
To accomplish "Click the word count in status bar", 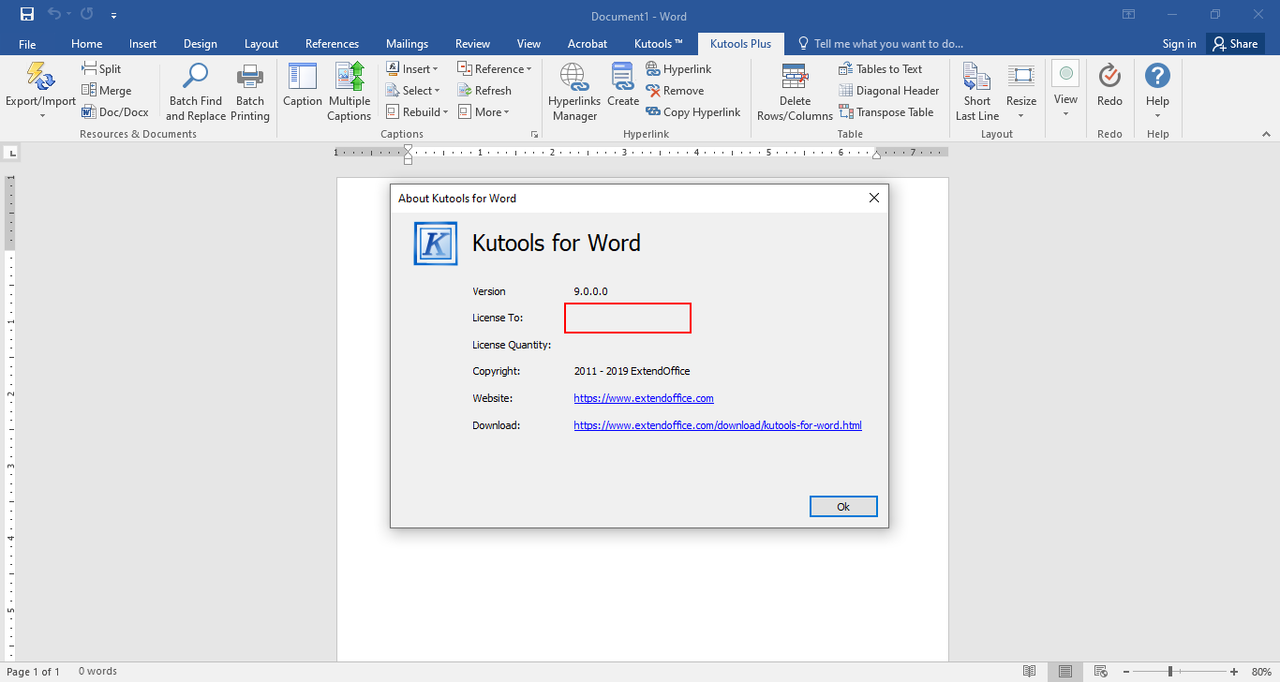I will [98, 672].
